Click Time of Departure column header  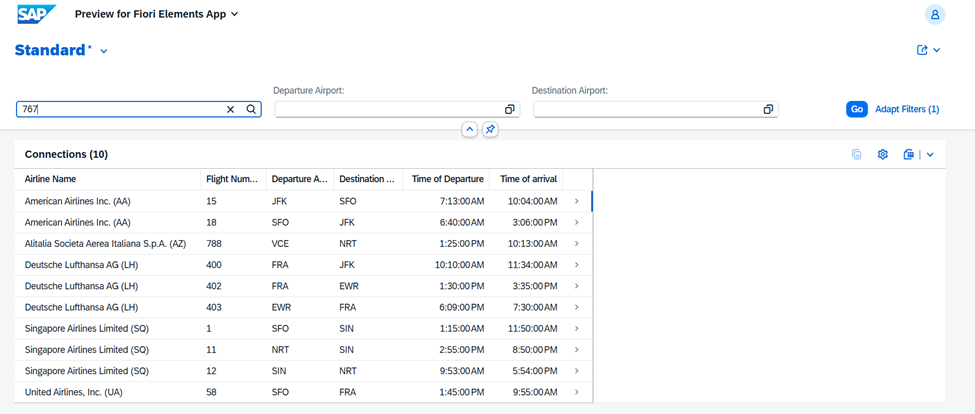click(x=447, y=179)
